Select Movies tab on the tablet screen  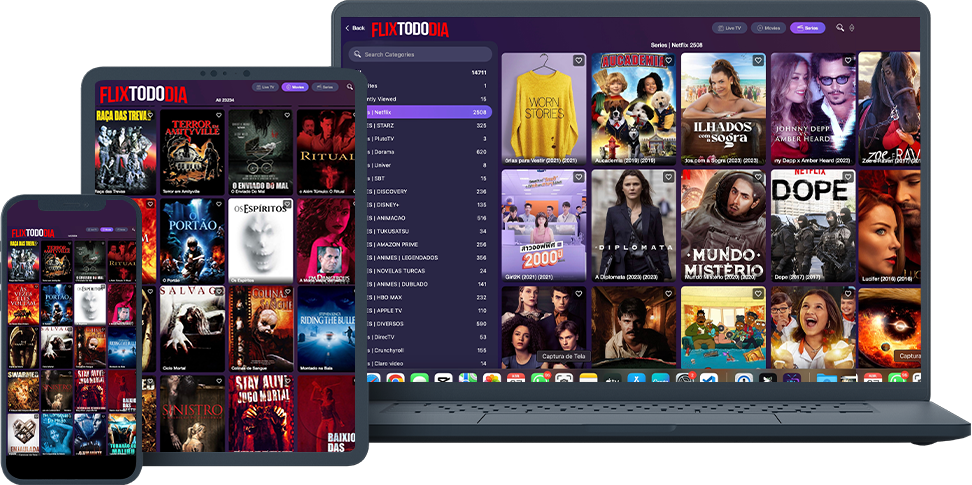(294, 87)
